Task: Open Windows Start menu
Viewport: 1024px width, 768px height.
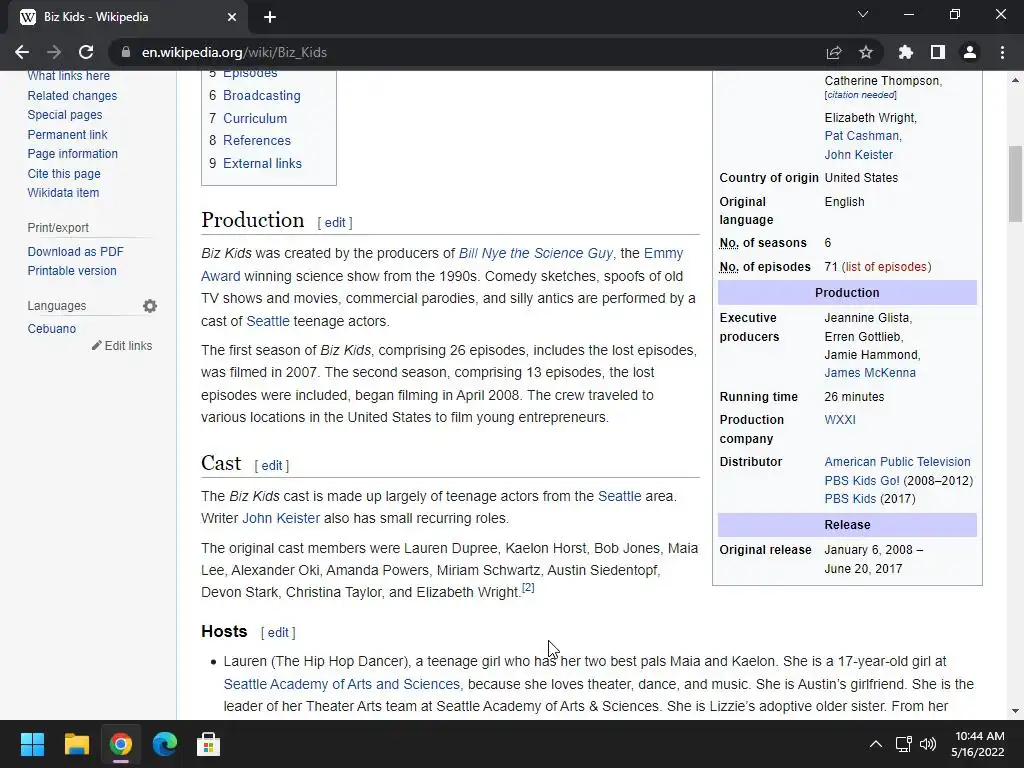Action: [x=32, y=744]
